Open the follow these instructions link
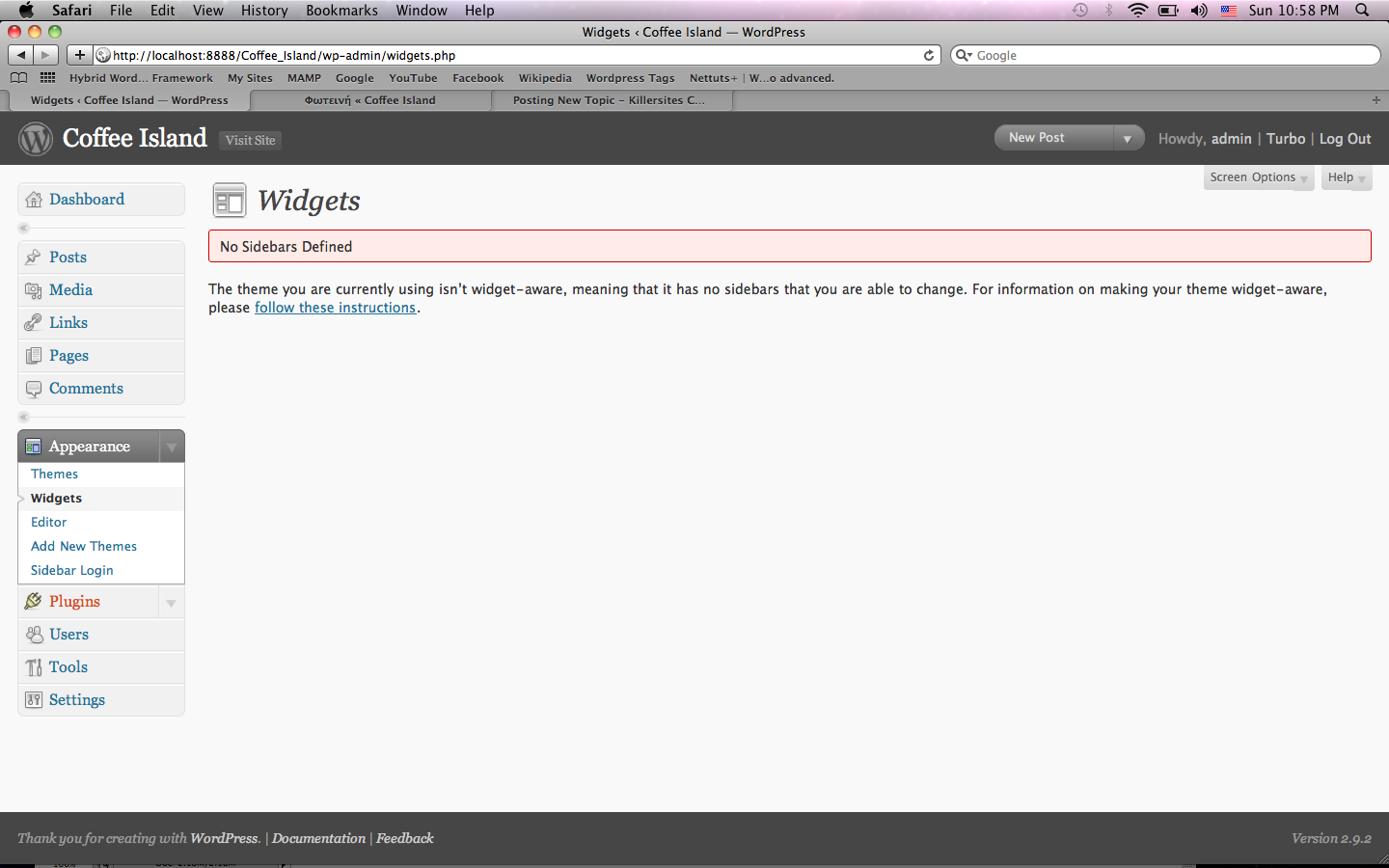This screenshot has width=1389, height=868. (x=335, y=308)
